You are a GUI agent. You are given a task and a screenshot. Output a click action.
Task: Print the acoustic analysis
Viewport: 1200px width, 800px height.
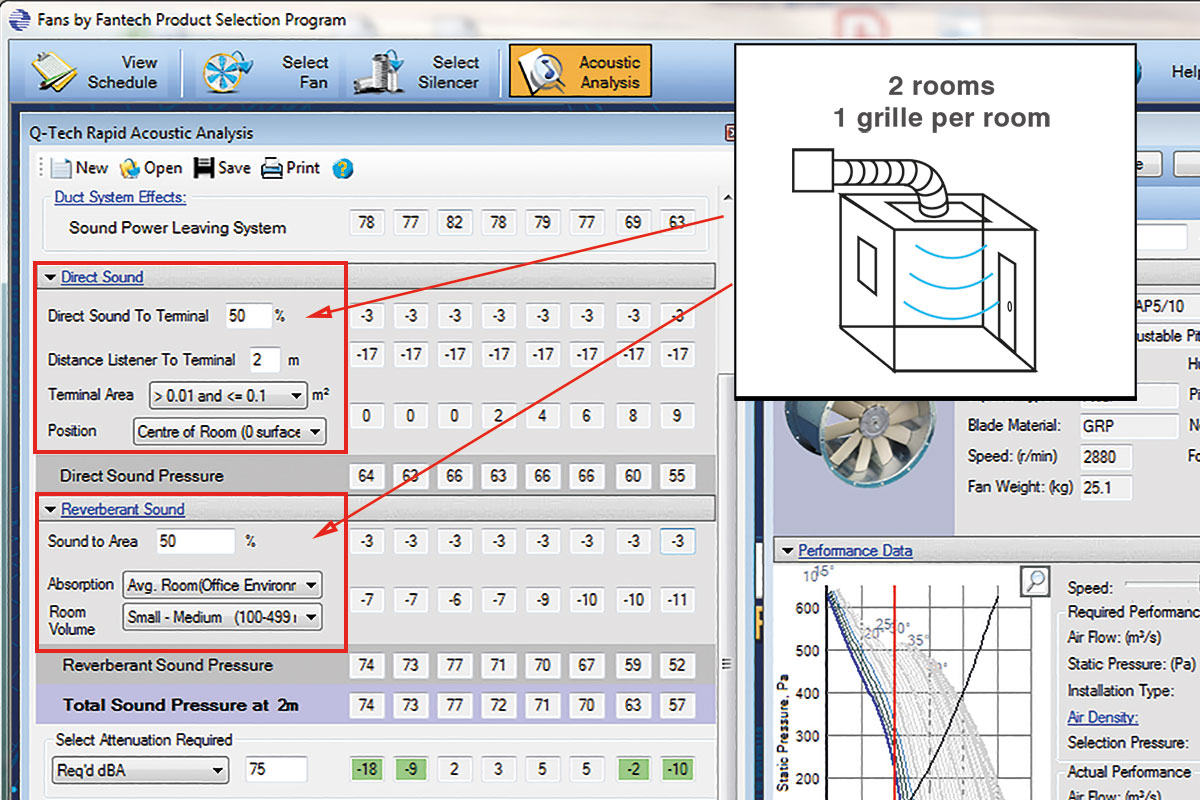coord(289,167)
